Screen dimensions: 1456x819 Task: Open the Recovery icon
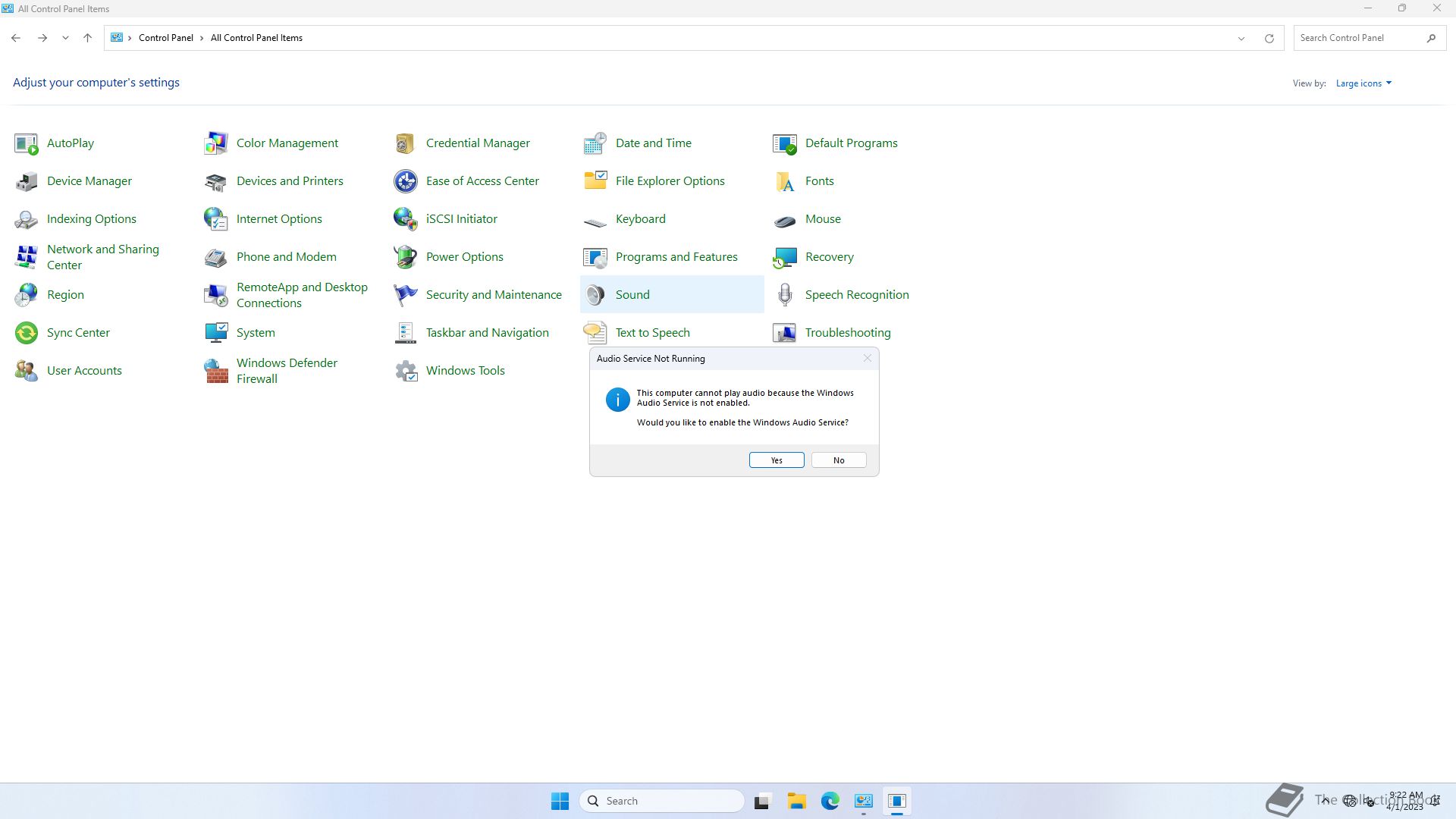pyautogui.click(x=785, y=257)
